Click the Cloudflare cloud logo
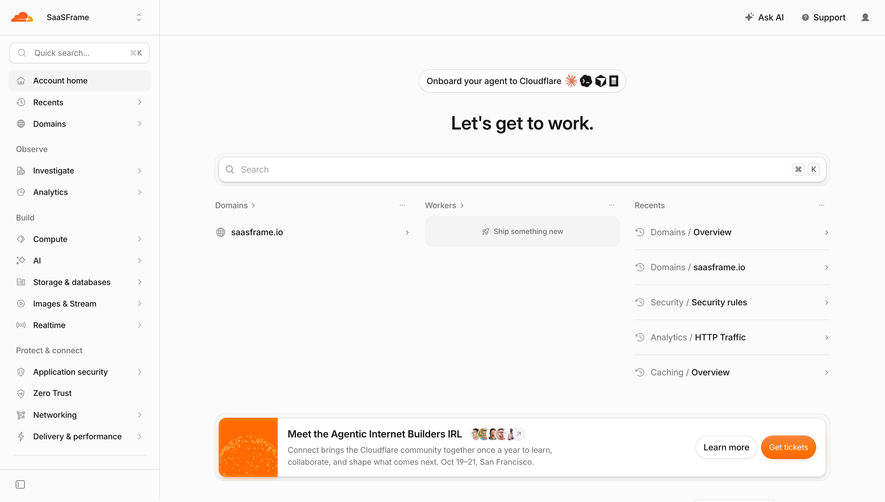This screenshot has width=885, height=502. point(22,17)
